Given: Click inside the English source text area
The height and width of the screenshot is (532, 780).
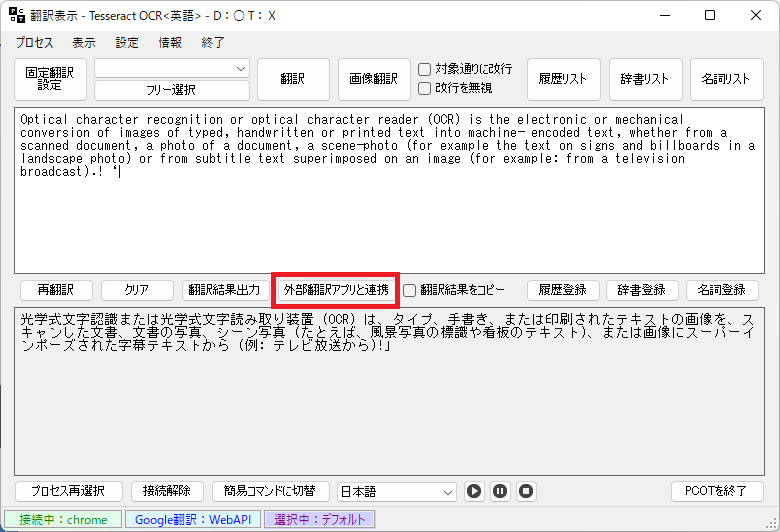Looking at the screenshot, I should (390, 191).
